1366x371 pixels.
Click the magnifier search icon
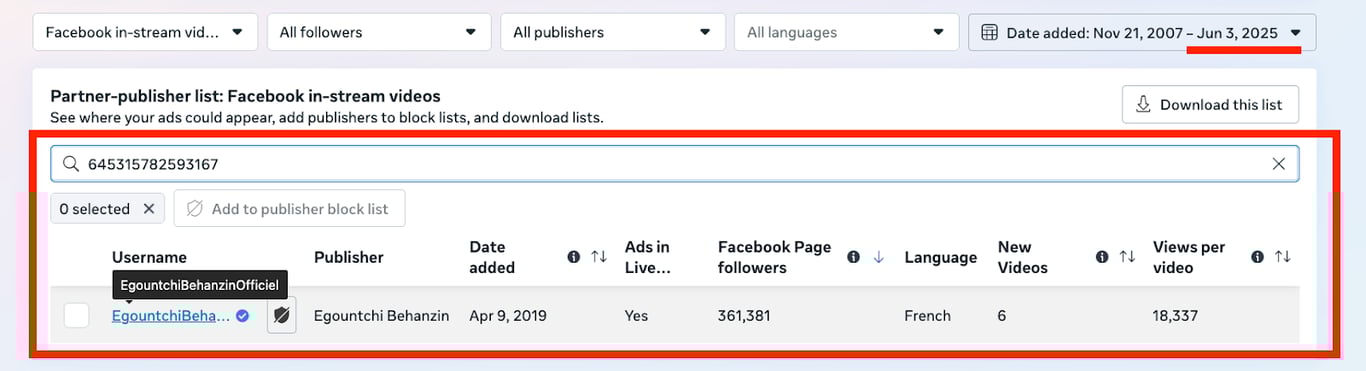point(70,164)
